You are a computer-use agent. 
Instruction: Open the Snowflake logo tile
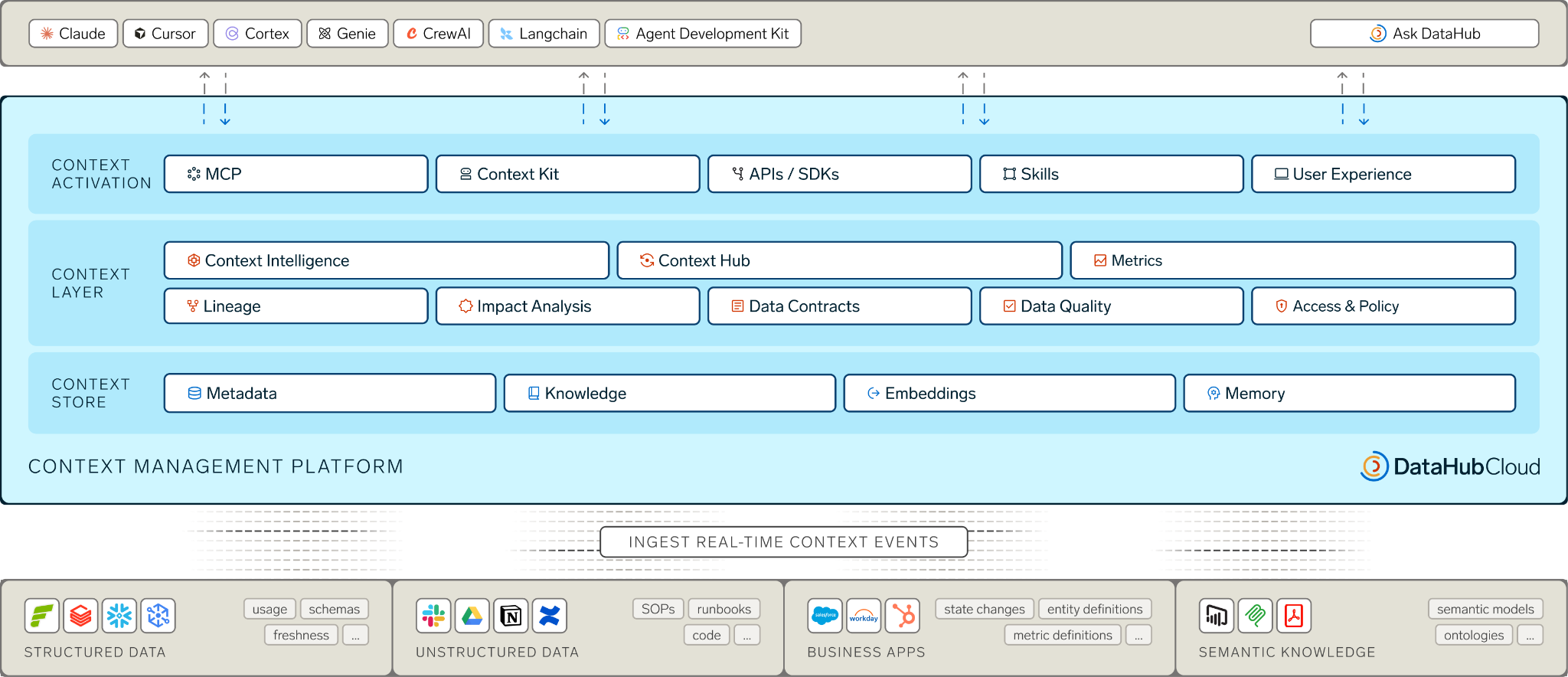119,616
